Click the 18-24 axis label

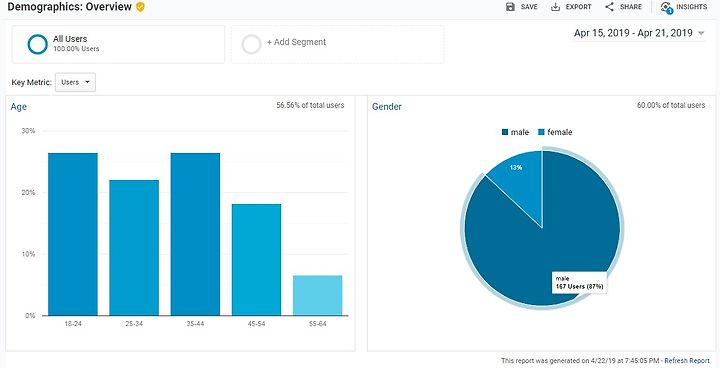pos(73,324)
